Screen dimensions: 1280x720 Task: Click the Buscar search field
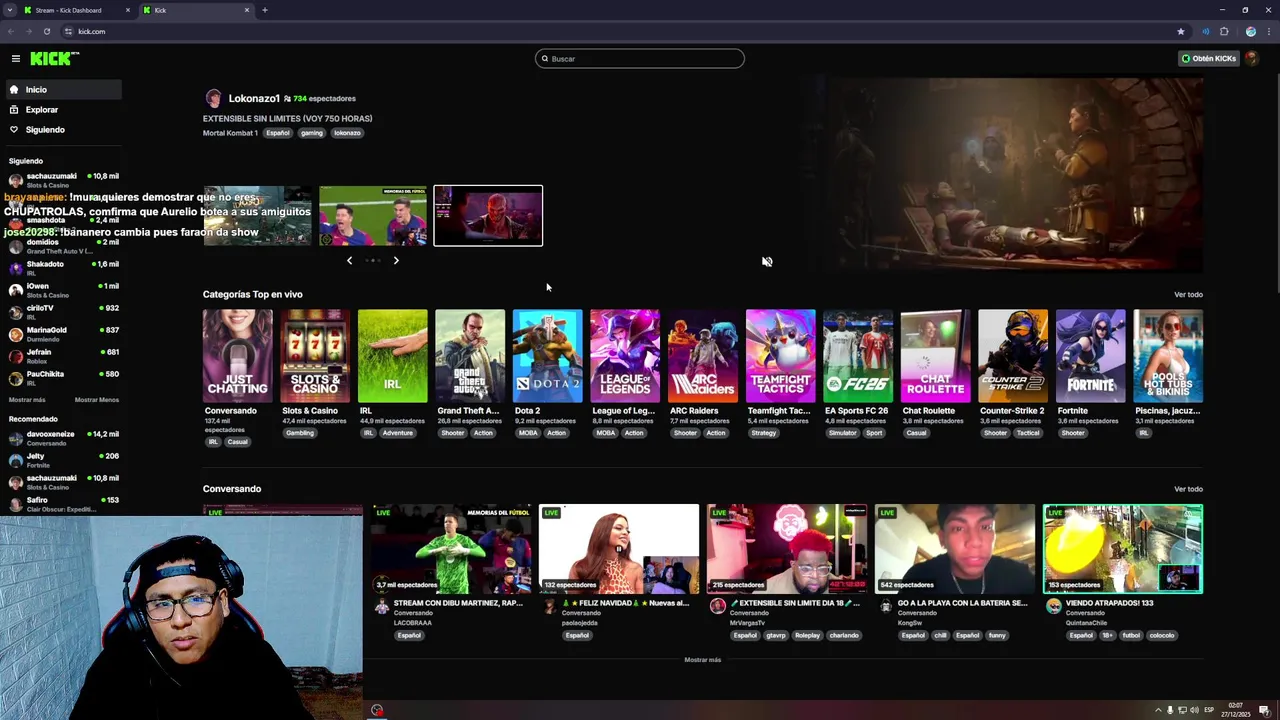pyautogui.click(x=640, y=59)
